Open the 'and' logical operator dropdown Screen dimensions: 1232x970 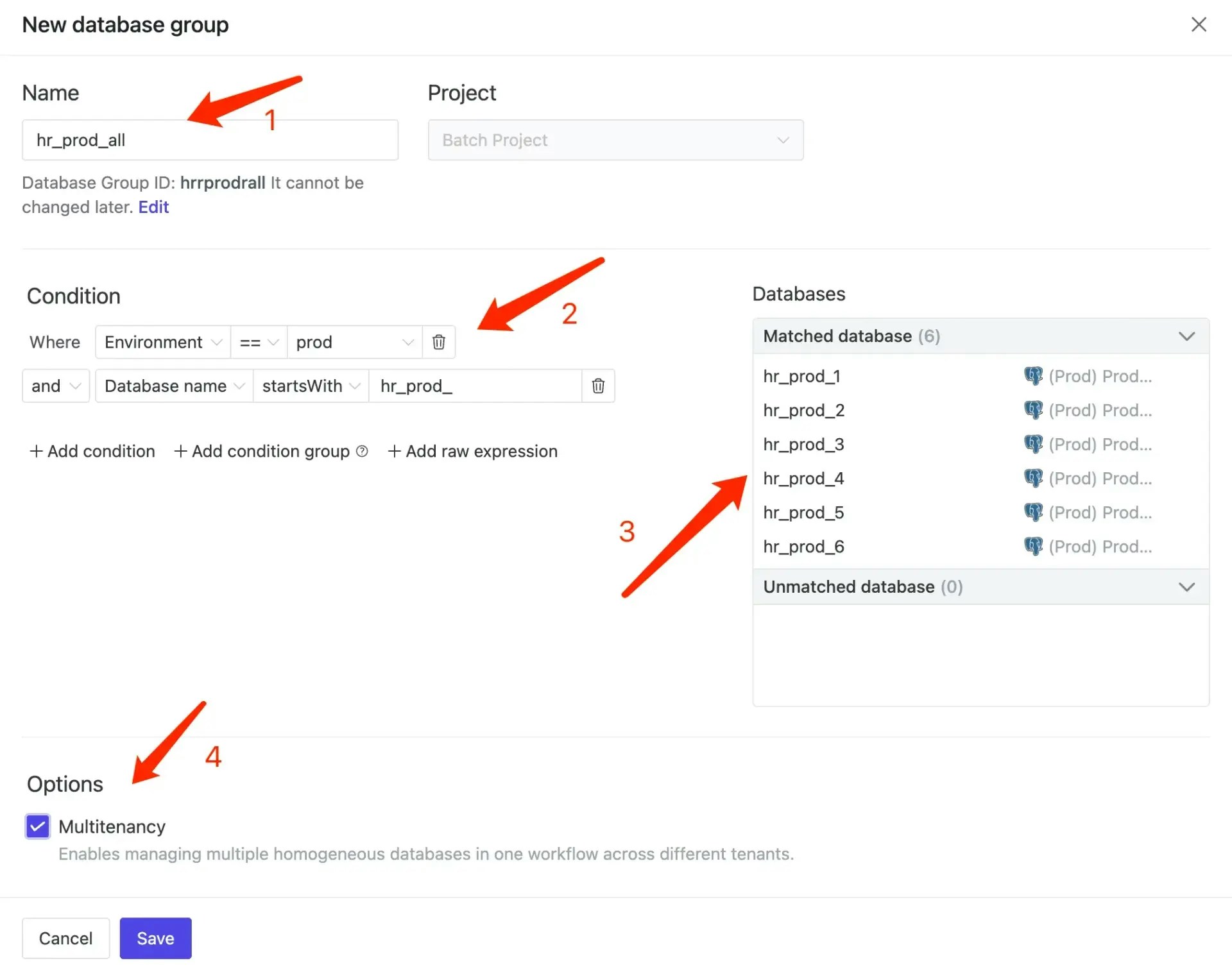55,386
